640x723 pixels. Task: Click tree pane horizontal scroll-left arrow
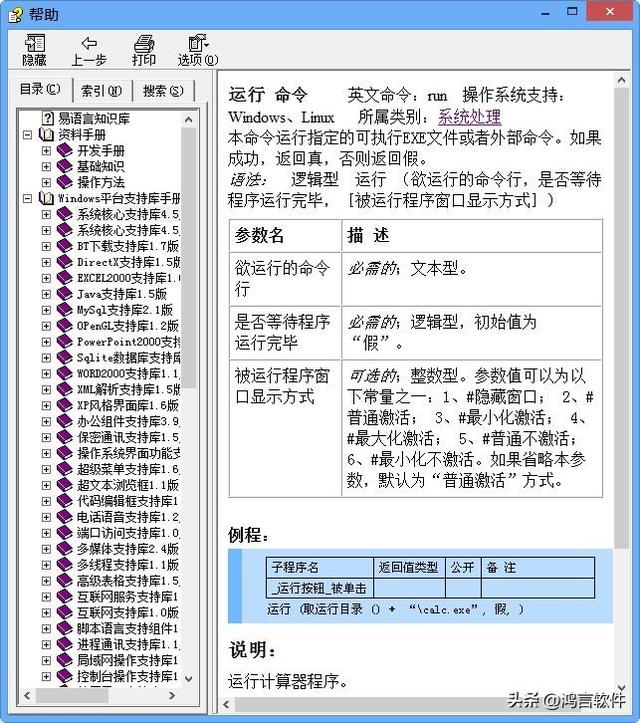point(27,695)
